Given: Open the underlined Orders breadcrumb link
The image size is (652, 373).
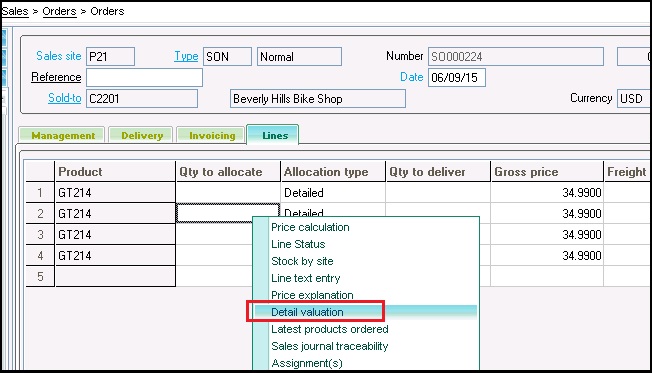Looking at the screenshot, I should coord(59,11).
